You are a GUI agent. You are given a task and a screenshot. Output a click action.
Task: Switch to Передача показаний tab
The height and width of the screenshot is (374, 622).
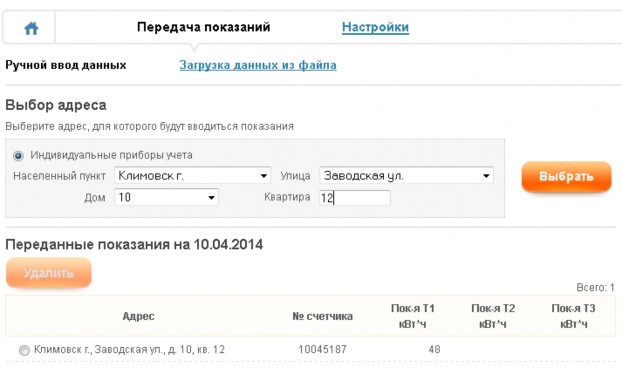[203, 27]
